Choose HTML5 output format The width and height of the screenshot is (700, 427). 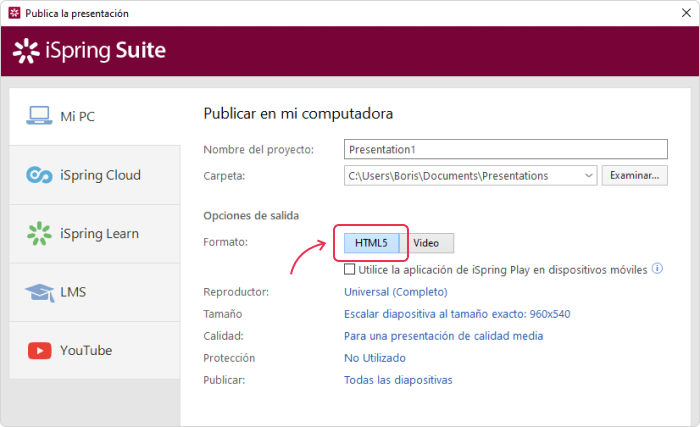point(371,243)
